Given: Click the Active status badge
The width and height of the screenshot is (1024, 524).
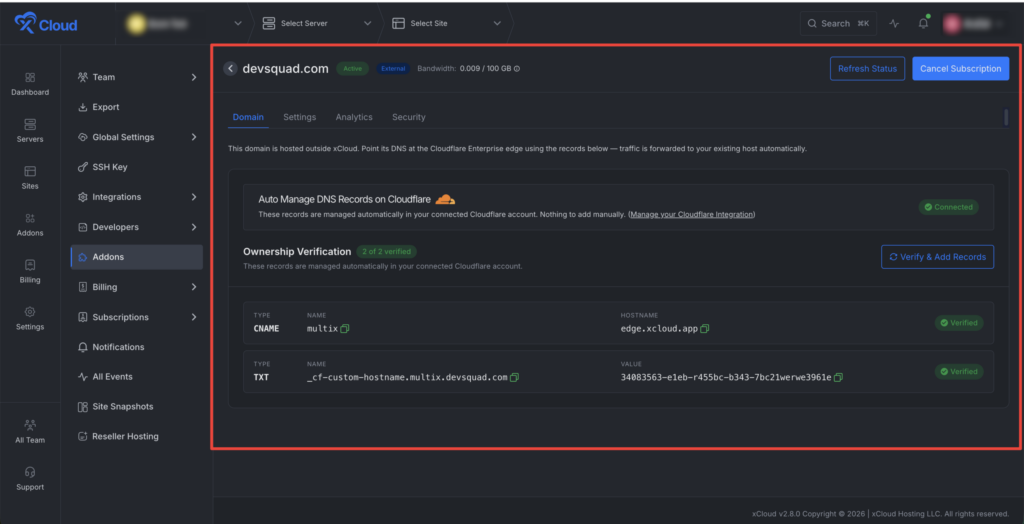Looking at the screenshot, I should coord(353,69).
